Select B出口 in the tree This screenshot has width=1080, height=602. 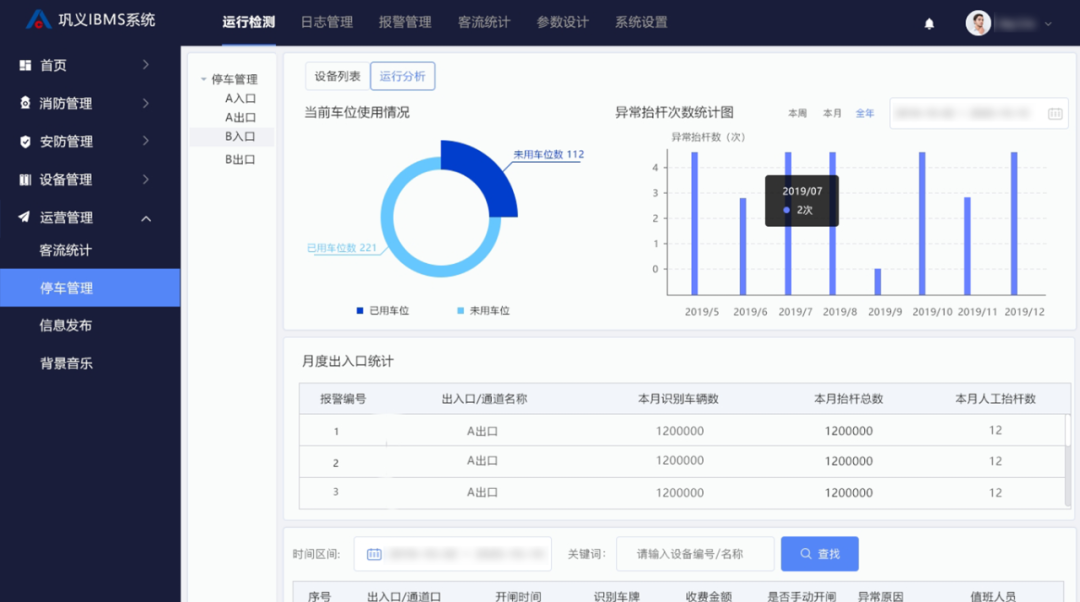240,159
